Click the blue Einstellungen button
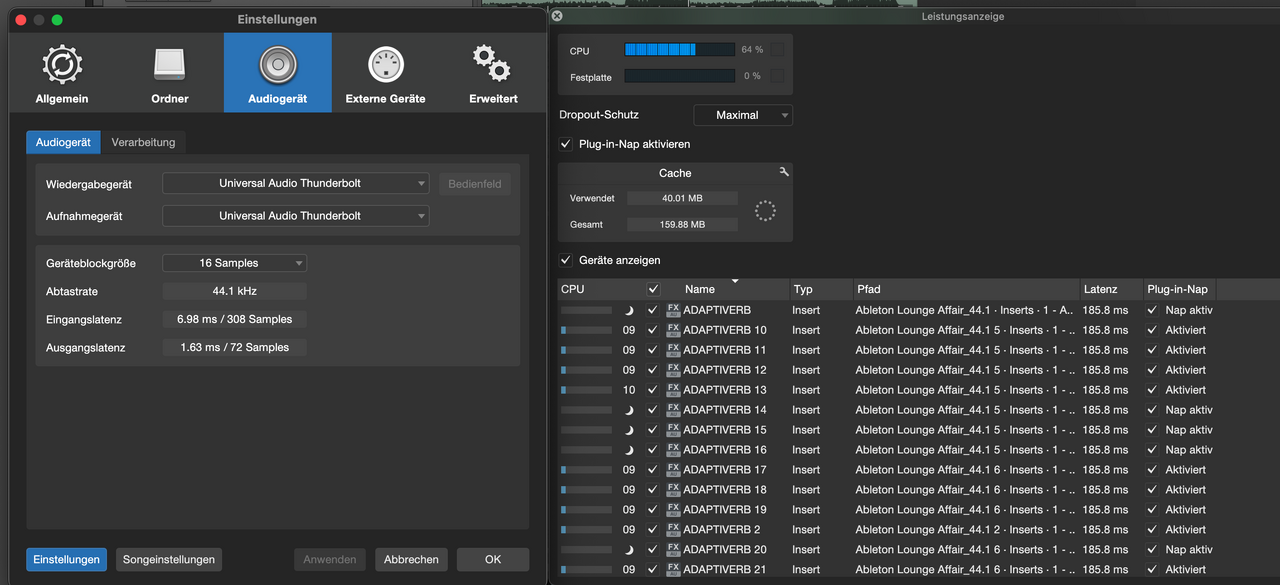 click(x=66, y=559)
